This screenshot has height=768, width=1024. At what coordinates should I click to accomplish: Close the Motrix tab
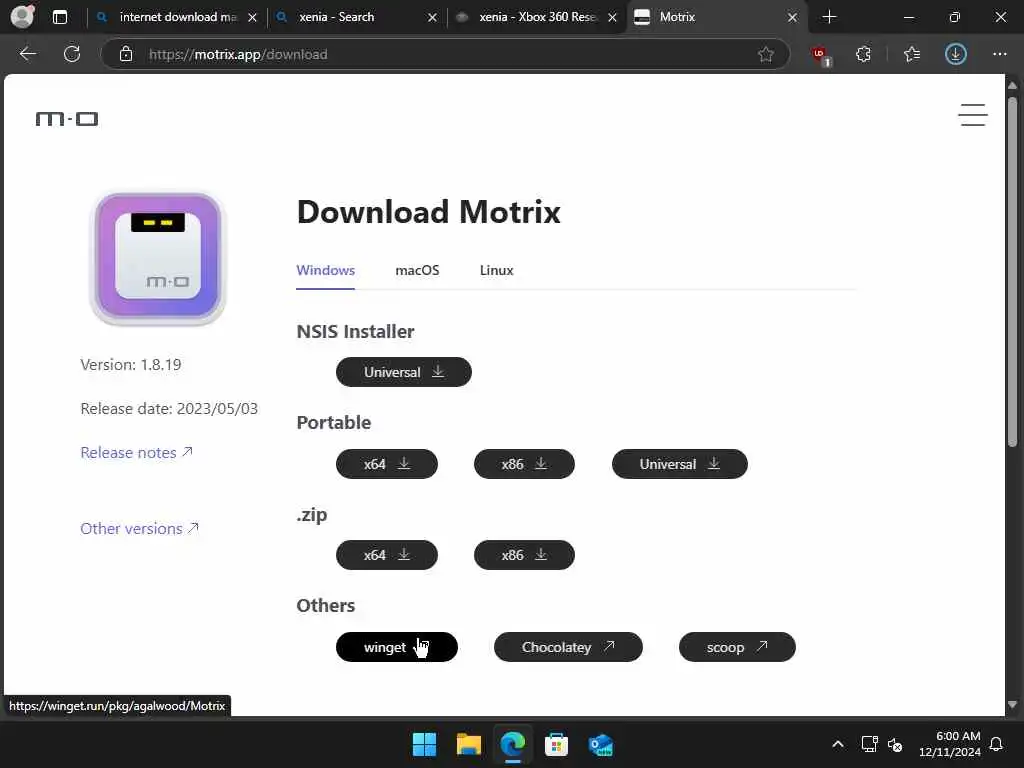point(792,18)
